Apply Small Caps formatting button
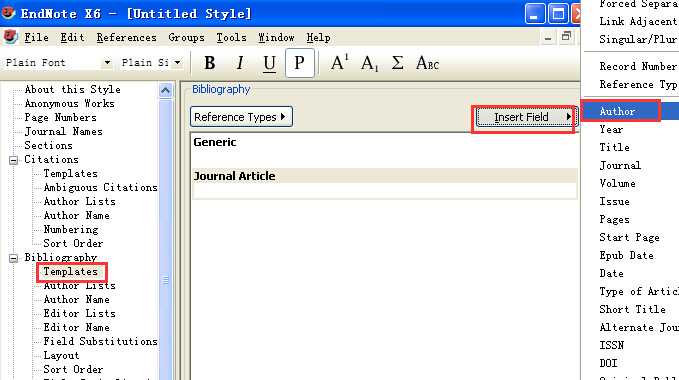679x380 pixels. coord(427,63)
